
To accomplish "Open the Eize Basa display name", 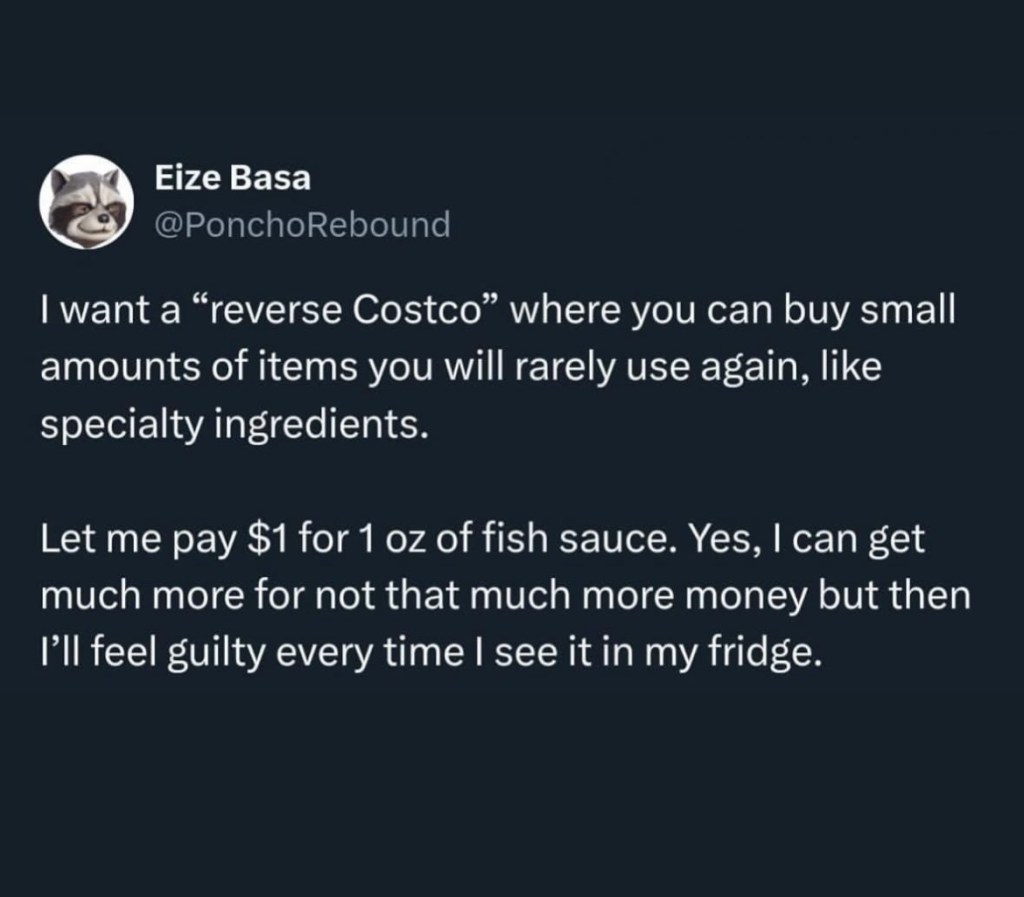I will point(233,179).
